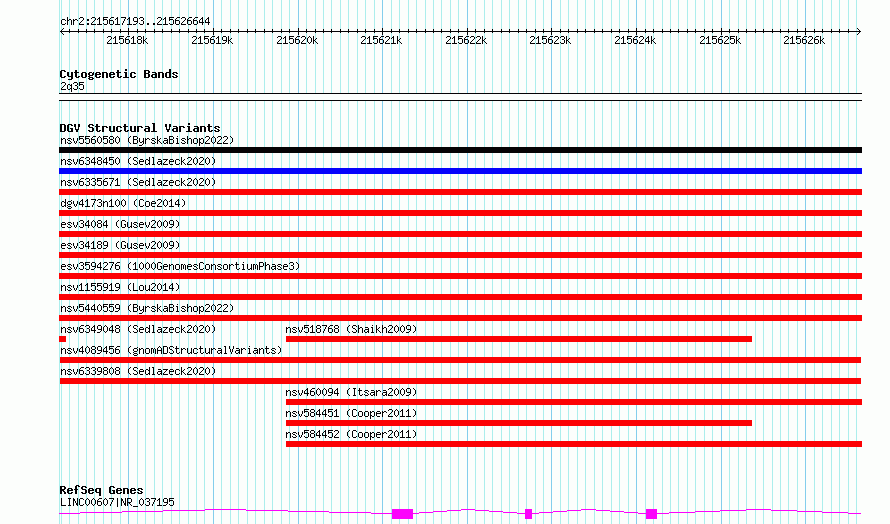Open the dgv4173n100 (Coe2014) variant label
The height and width of the screenshot is (524, 890).
tap(123, 203)
